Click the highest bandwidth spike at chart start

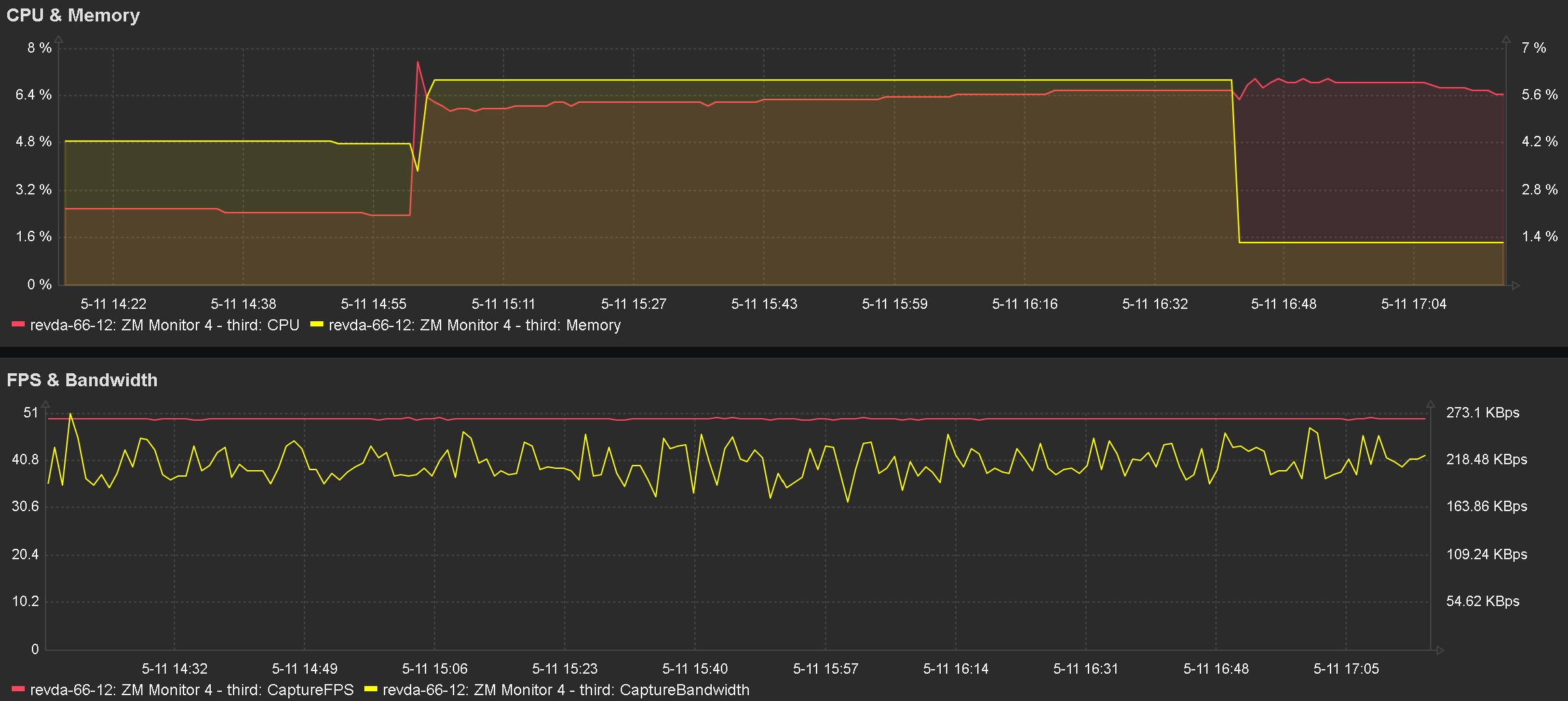(x=70, y=414)
